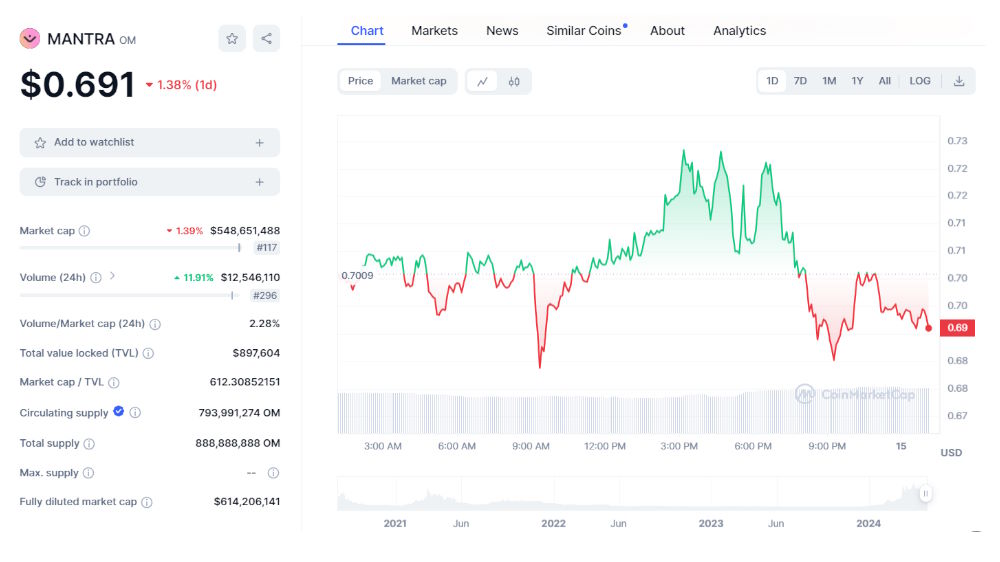The width and height of the screenshot is (1000, 562).
Task: Click the volume bars under the chart
Action: 633,413
